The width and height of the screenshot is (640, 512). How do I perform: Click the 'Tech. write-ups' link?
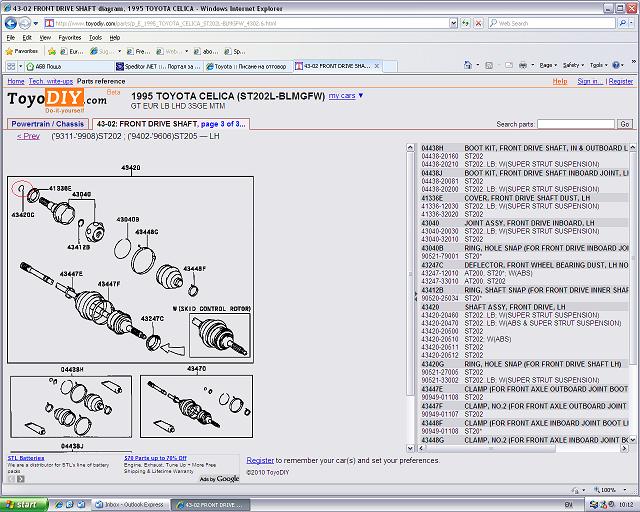50,81
